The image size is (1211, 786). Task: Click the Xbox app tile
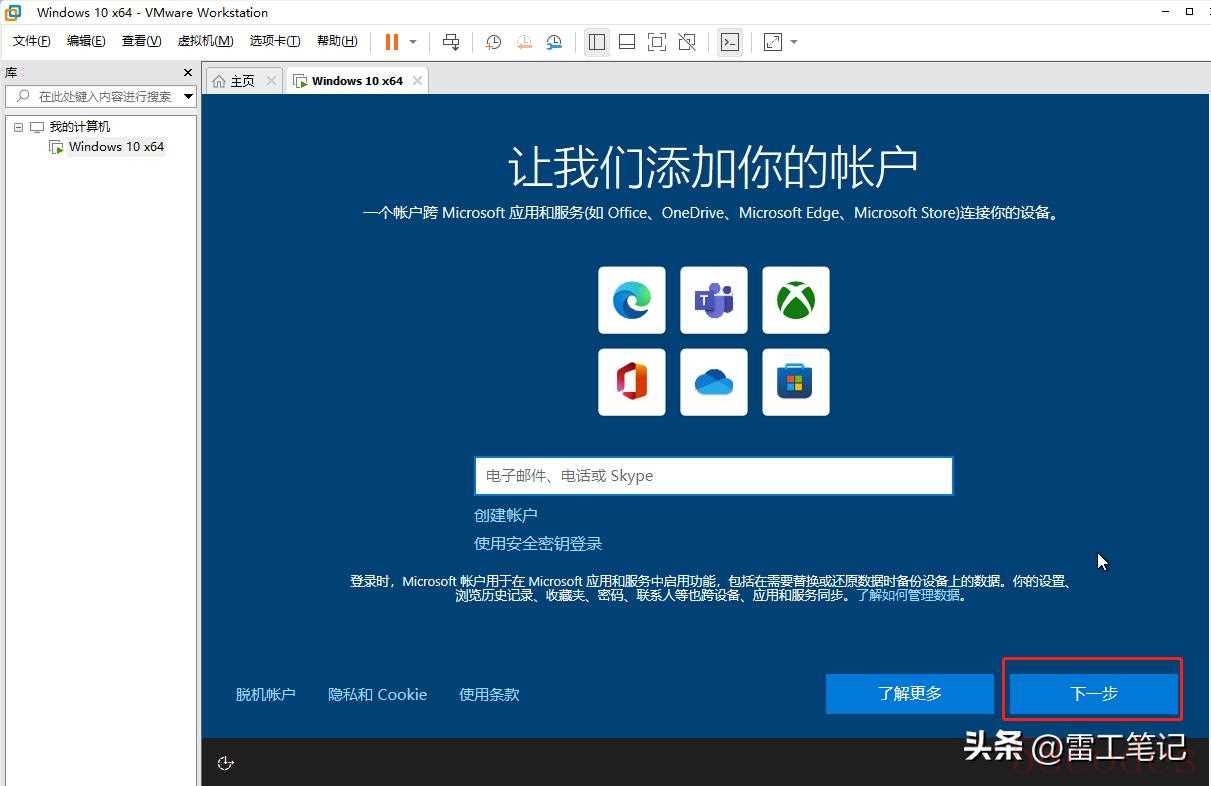(795, 300)
